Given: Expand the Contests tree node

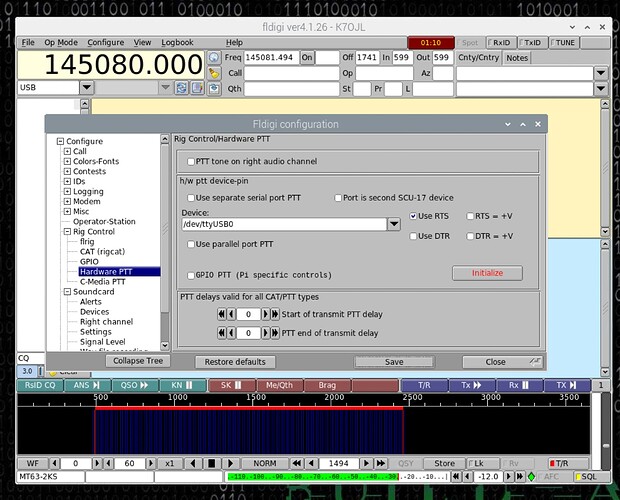Looking at the screenshot, I should pyautogui.click(x=67, y=171).
